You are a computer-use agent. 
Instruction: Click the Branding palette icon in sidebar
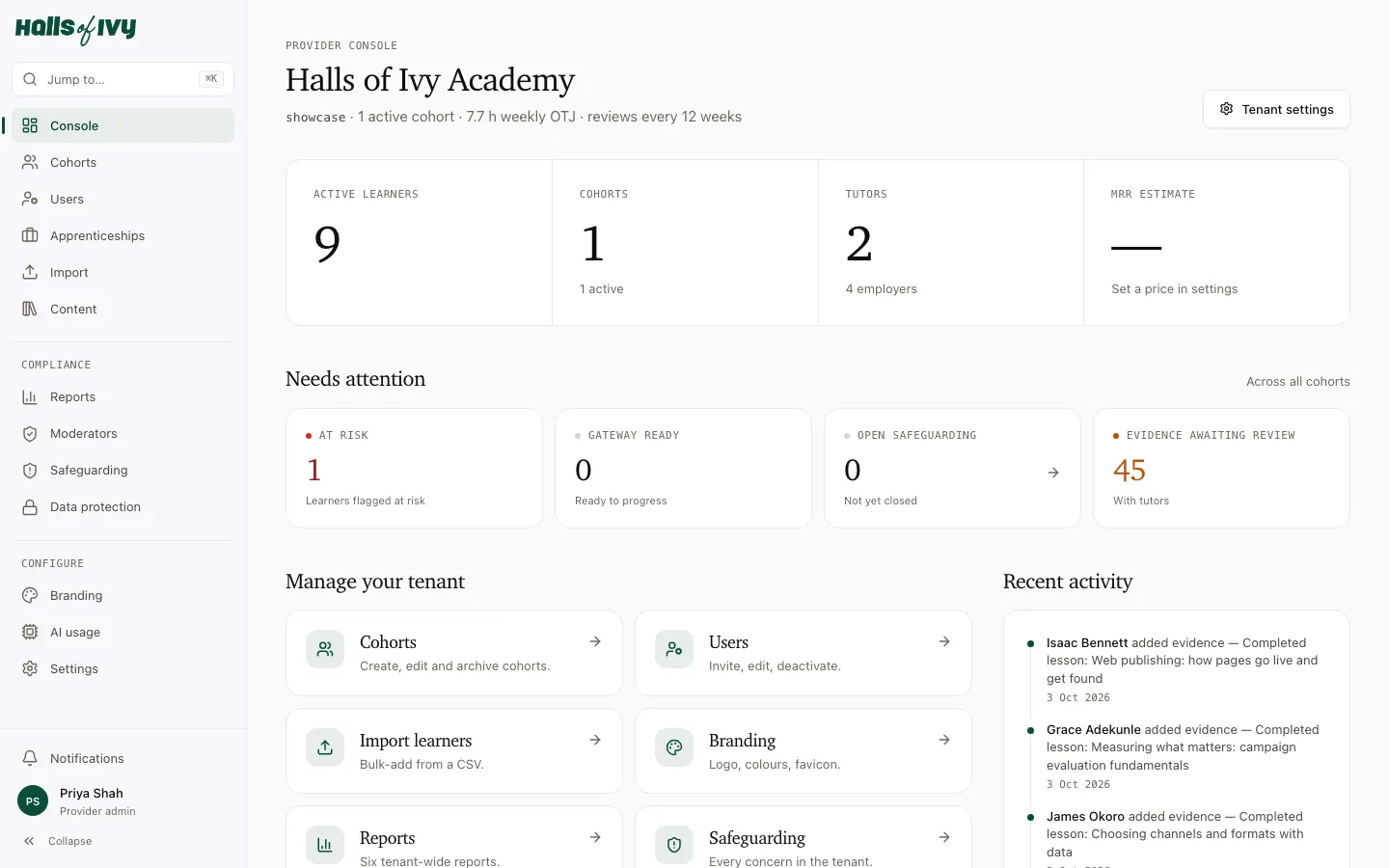point(30,595)
